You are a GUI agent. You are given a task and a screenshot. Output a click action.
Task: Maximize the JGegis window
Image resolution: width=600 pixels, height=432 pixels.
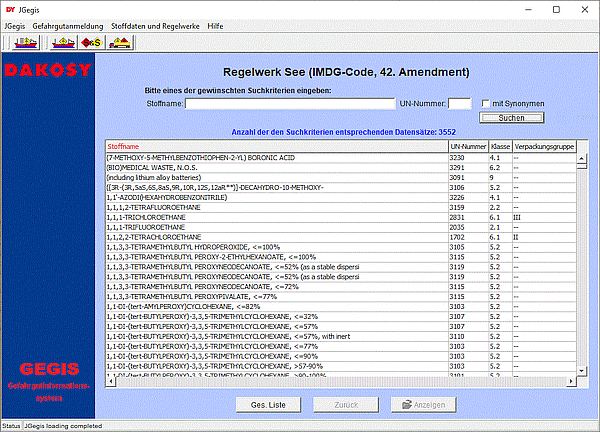pyautogui.click(x=556, y=10)
